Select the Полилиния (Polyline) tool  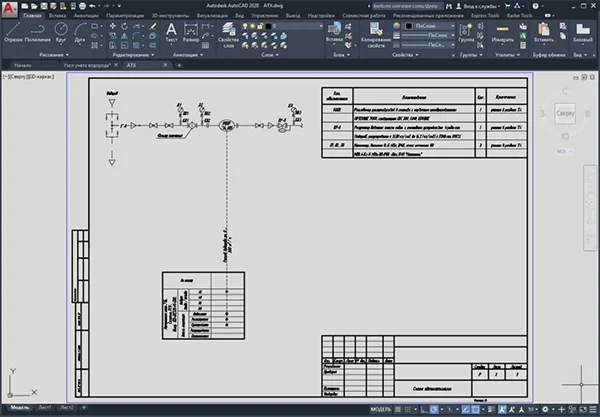pyautogui.click(x=38, y=31)
